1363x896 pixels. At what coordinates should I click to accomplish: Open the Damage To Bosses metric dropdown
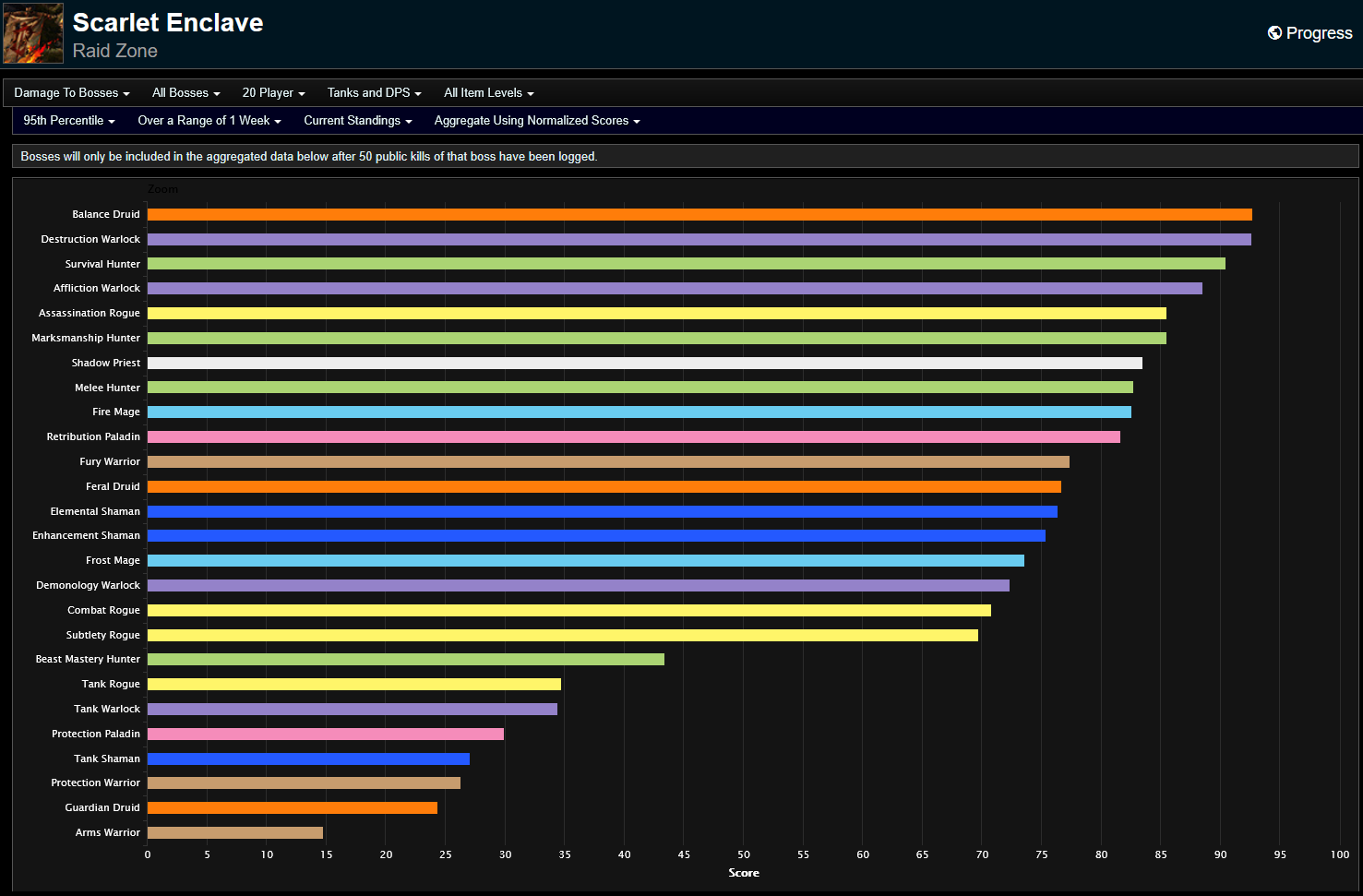coord(72,92)
